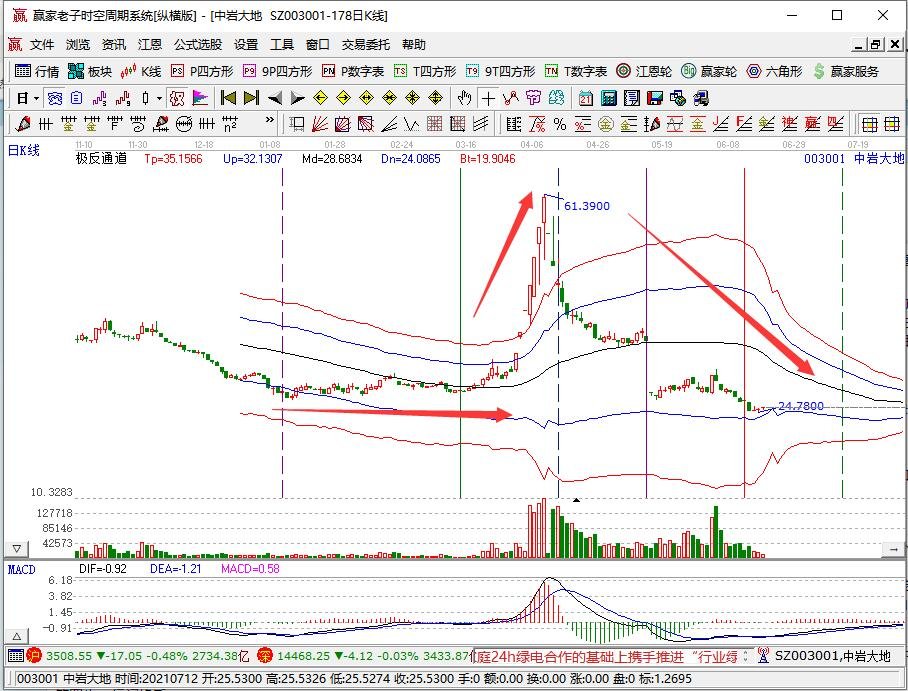The width and height of the screenshot is (908, 691).
Task: Expand the 日 period dropdown arrow
Action: 36,98
